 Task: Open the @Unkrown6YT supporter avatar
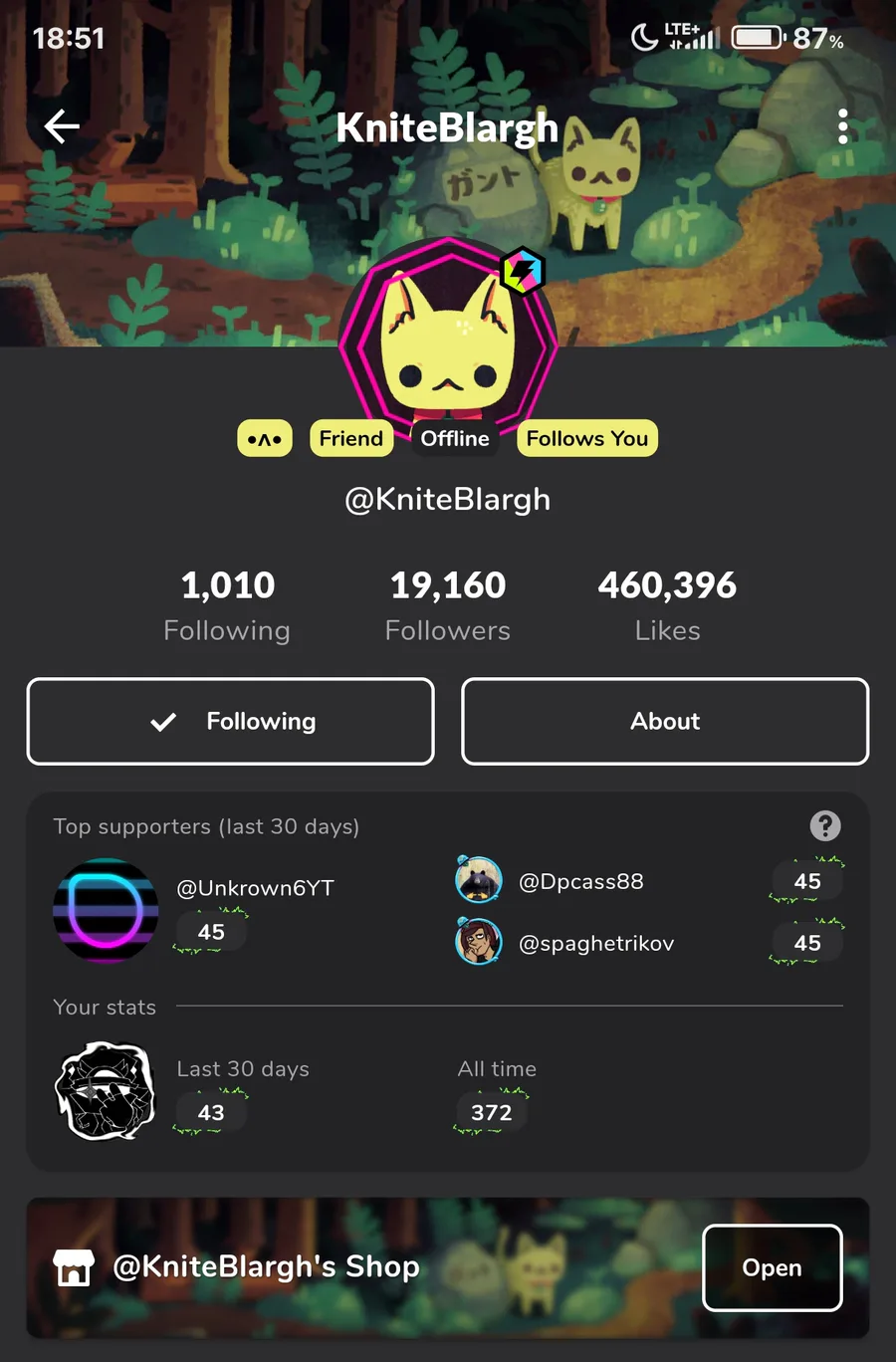click(106, 910)
